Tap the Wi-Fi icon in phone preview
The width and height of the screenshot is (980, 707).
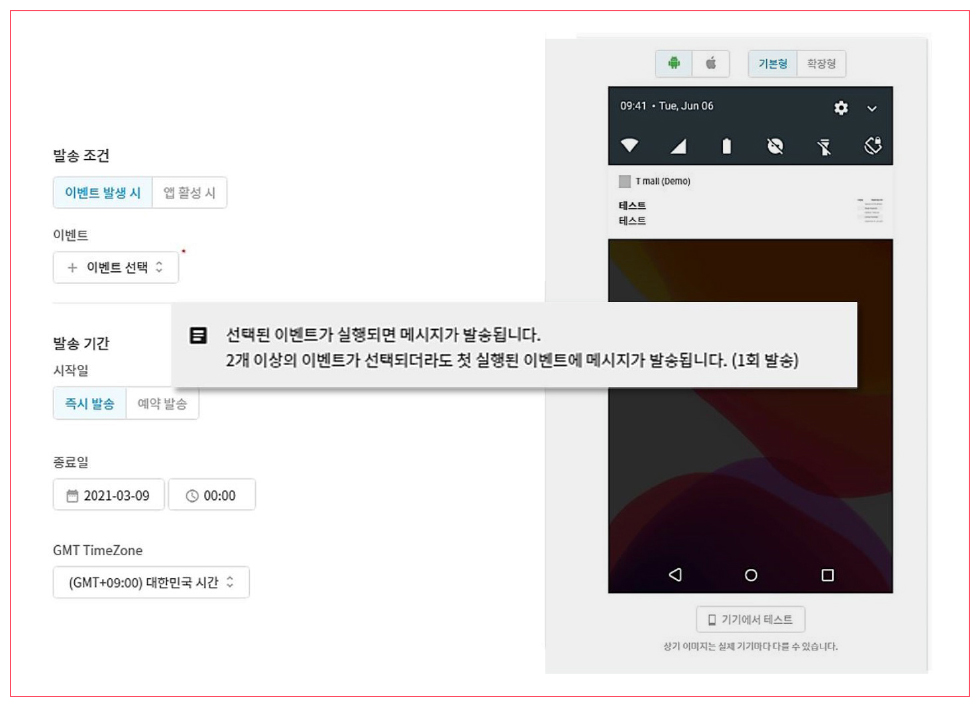pos(629,146)
